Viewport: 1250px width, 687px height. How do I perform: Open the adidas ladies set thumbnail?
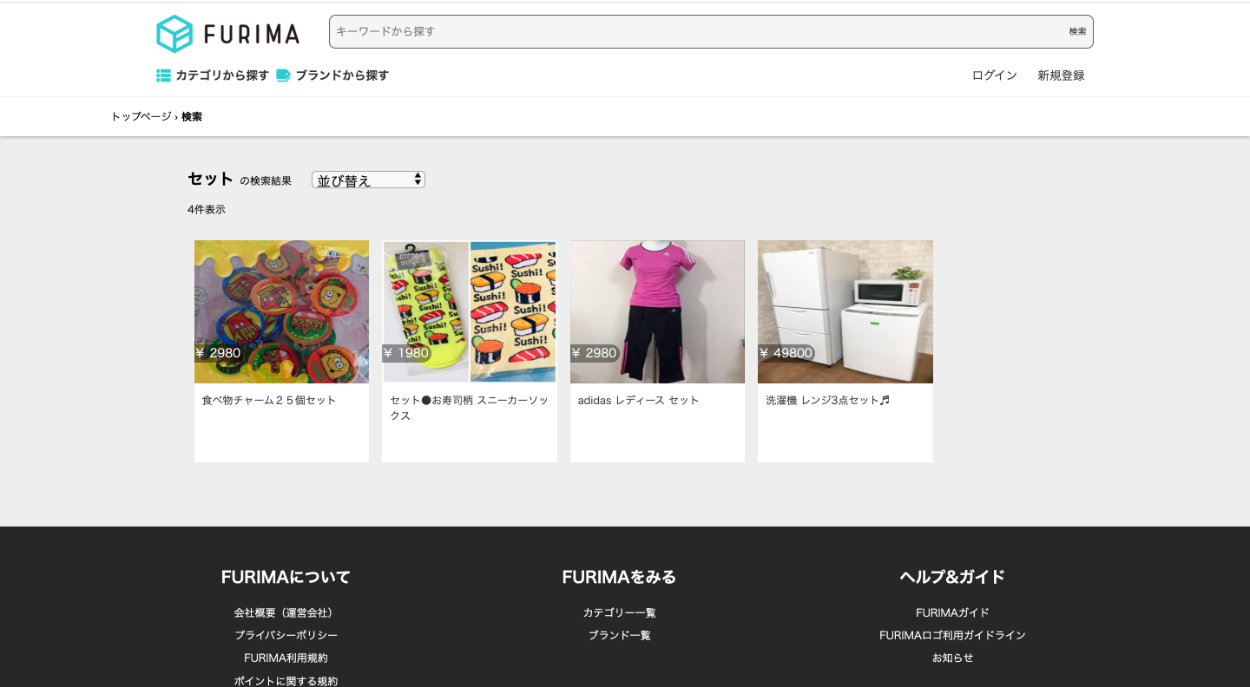click(657, 311)
